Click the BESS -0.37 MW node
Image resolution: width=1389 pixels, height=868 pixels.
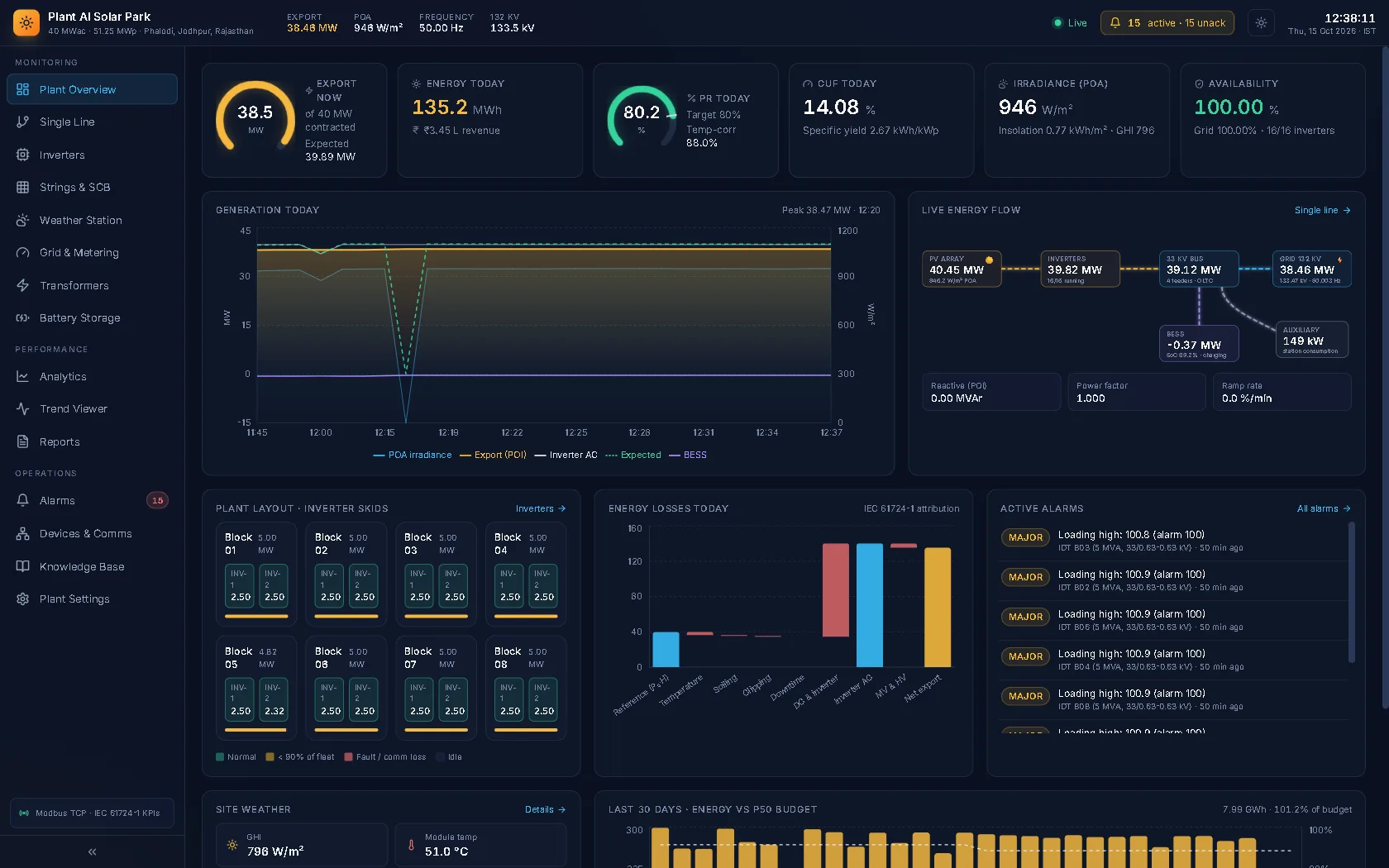click(1199, 344)
